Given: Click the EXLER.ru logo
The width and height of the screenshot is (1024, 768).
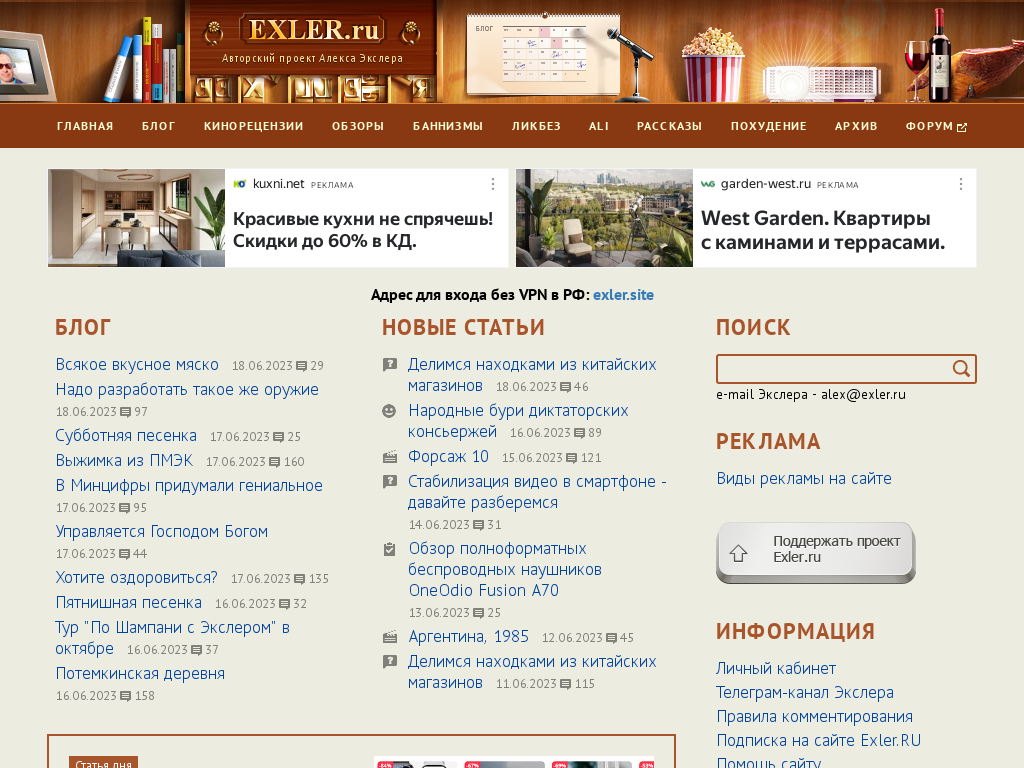Looking at the screenshot, I should point(313,30).
